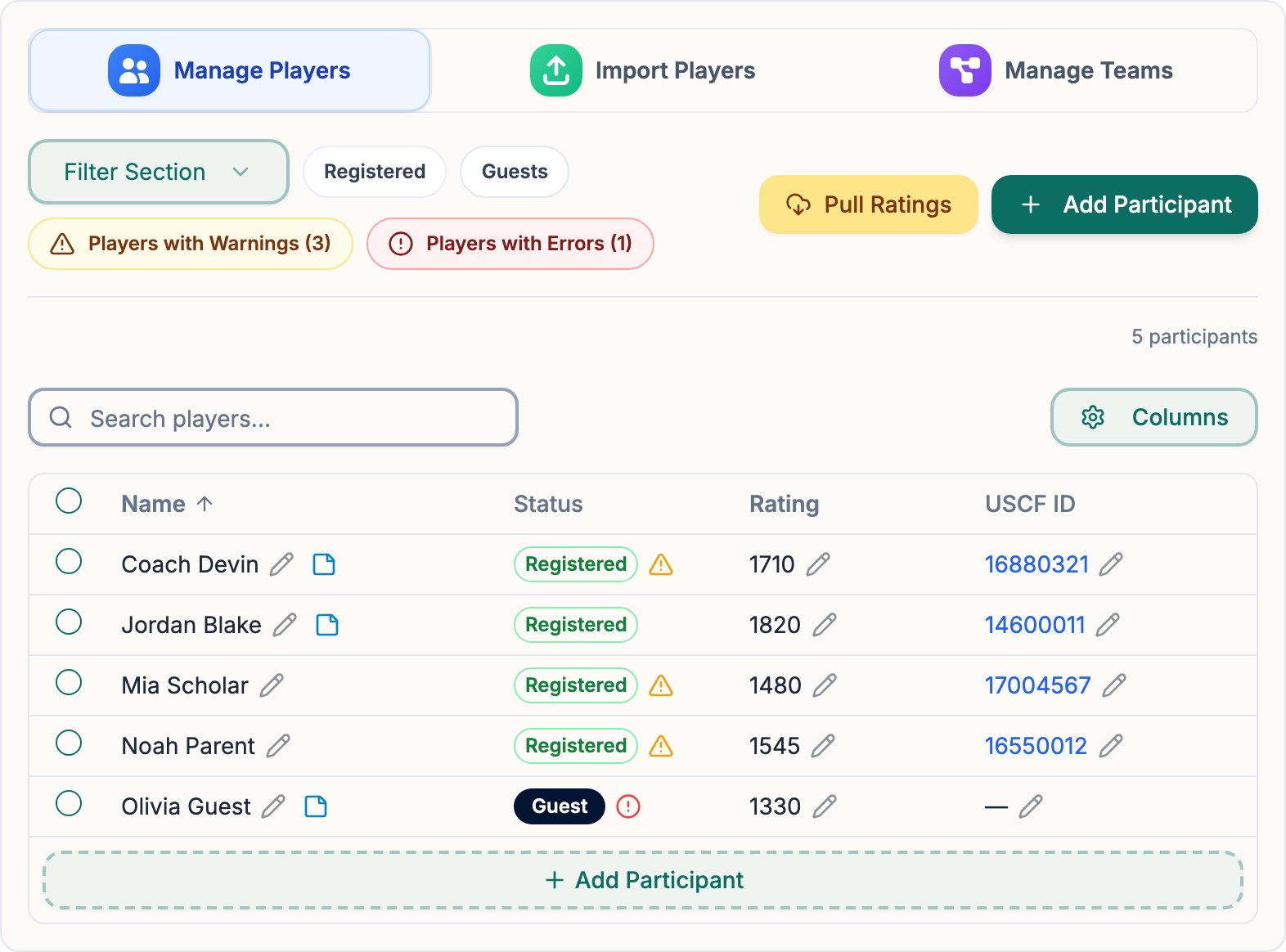Edit Noah Parent's name pencil icon
1286x952 pixels.
[x=278, y=746]
